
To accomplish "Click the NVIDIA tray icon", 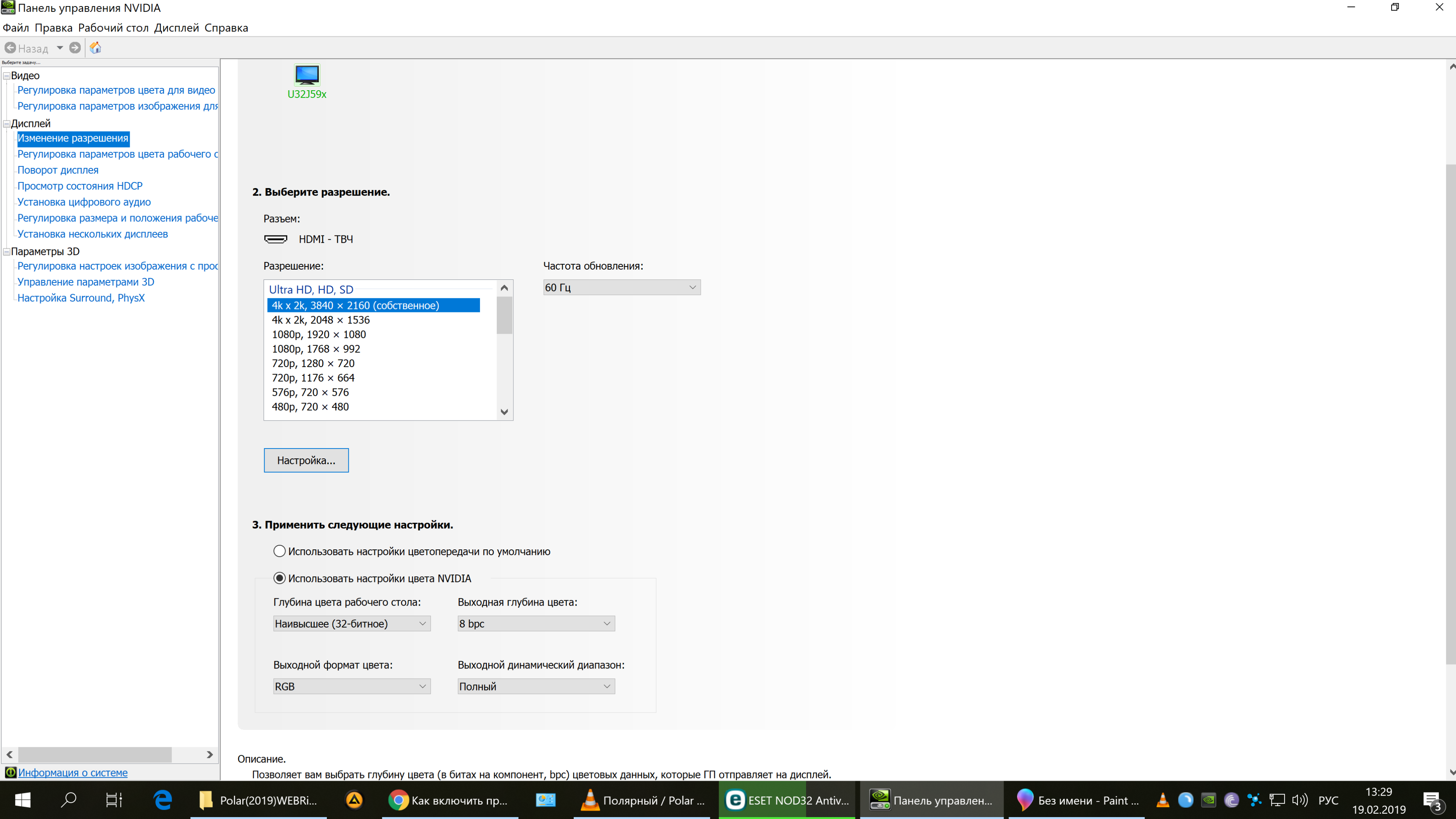I will click(x=1208, y=800).
